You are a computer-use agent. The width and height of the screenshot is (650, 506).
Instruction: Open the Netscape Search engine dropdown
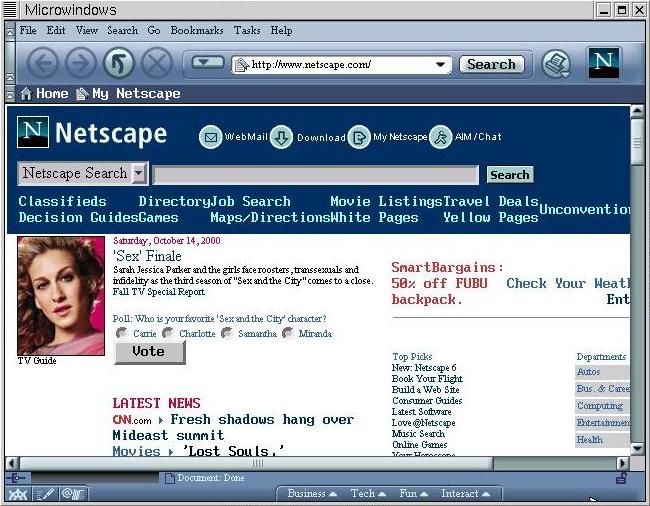click(x=140, y=173)
